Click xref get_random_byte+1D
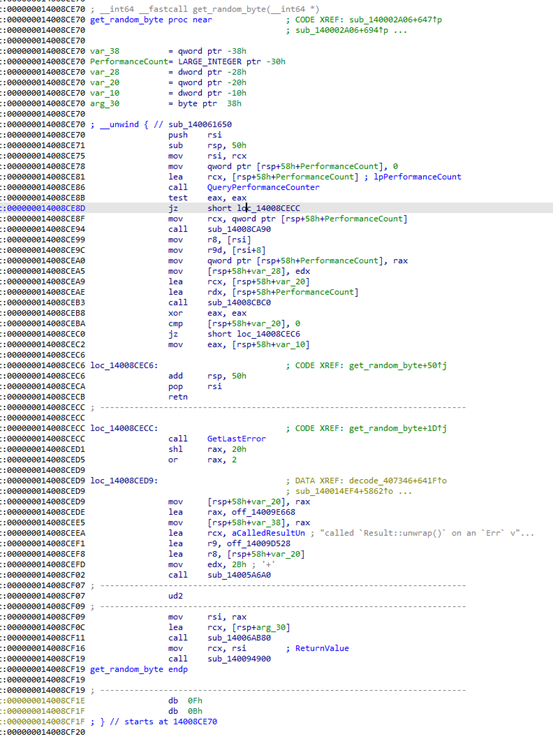 pyautogui.click(x=398, y=429)
